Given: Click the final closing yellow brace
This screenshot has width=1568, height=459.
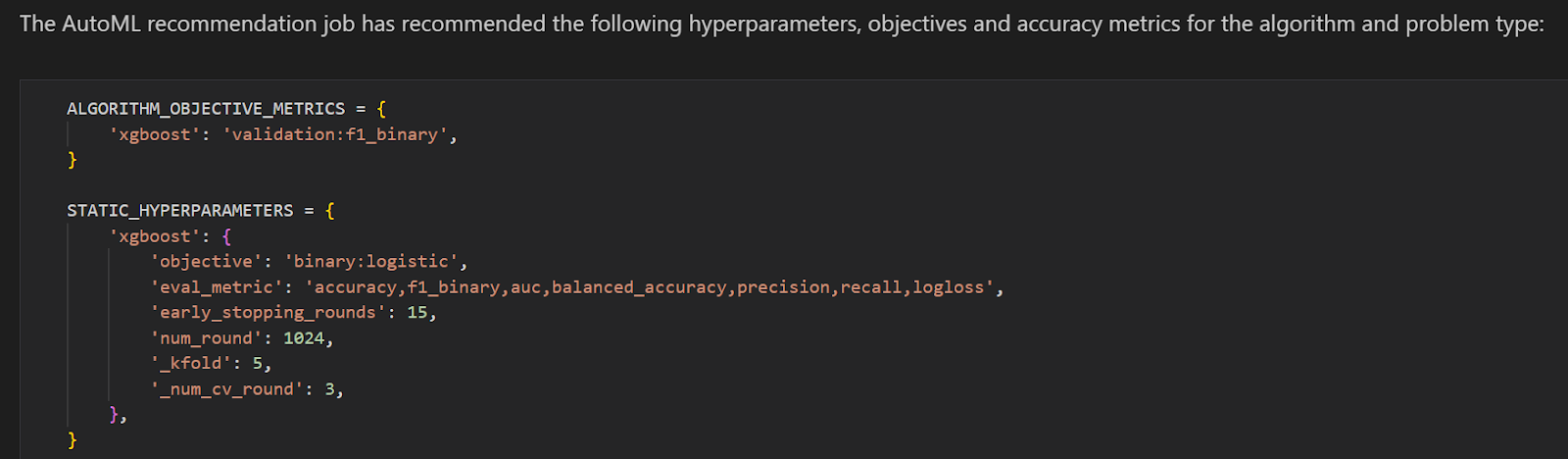Looking at the screenshot, I should coord(73,440).
